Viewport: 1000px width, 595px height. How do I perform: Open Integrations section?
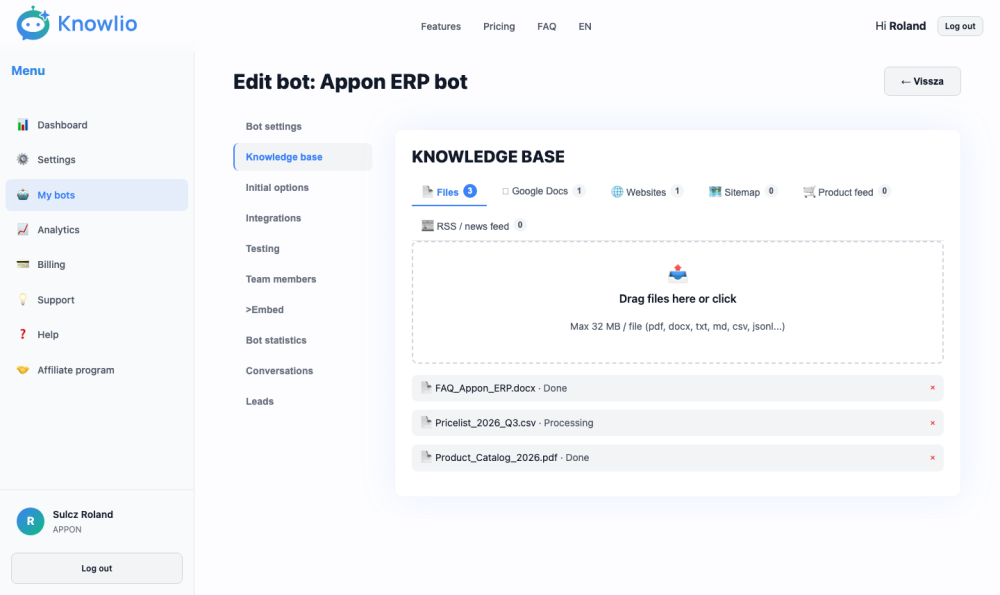coord(273,218)
